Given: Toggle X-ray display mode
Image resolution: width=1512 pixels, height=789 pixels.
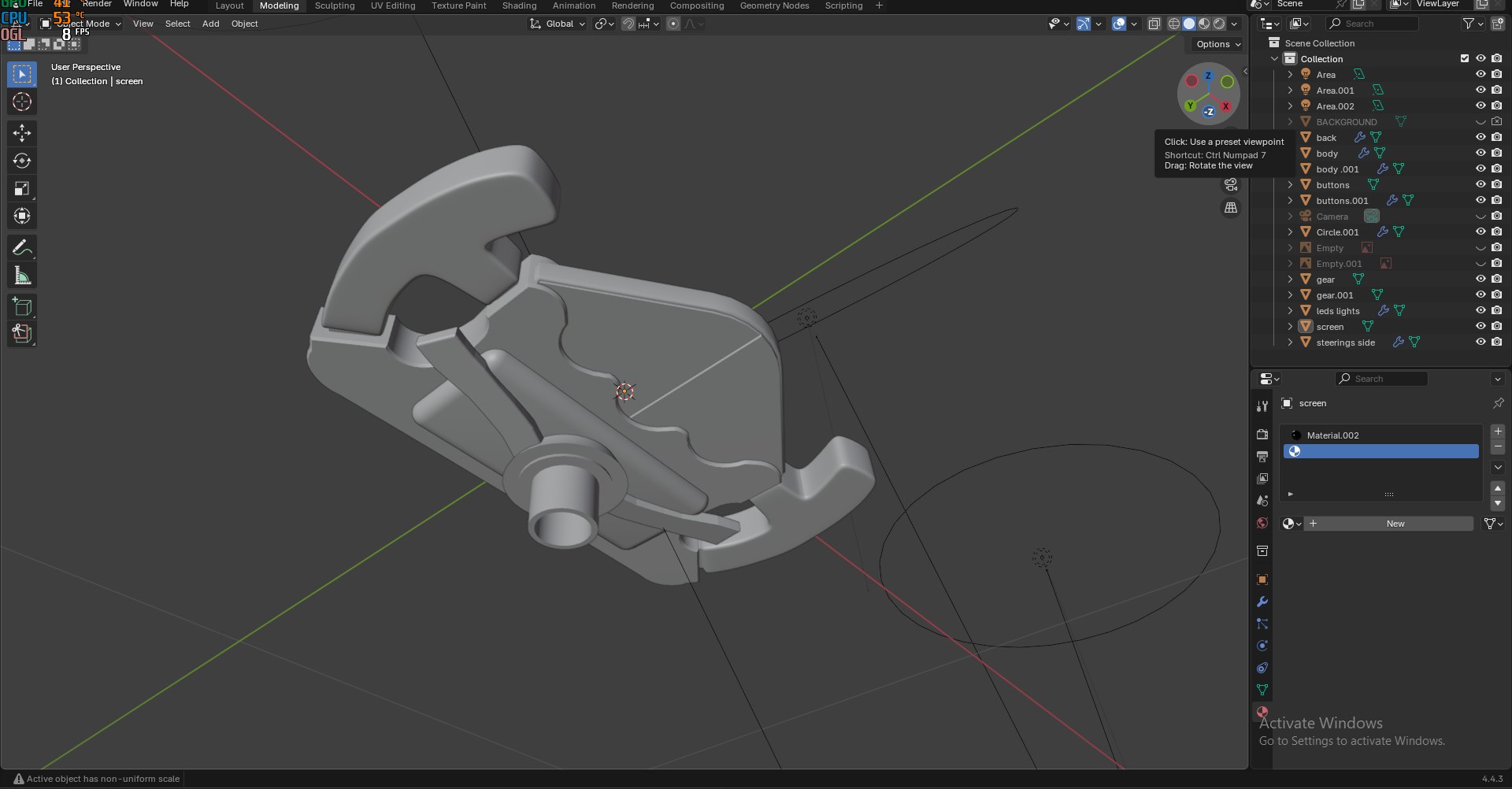Looking at the screenshot, I should click(x=1154, y=24).
